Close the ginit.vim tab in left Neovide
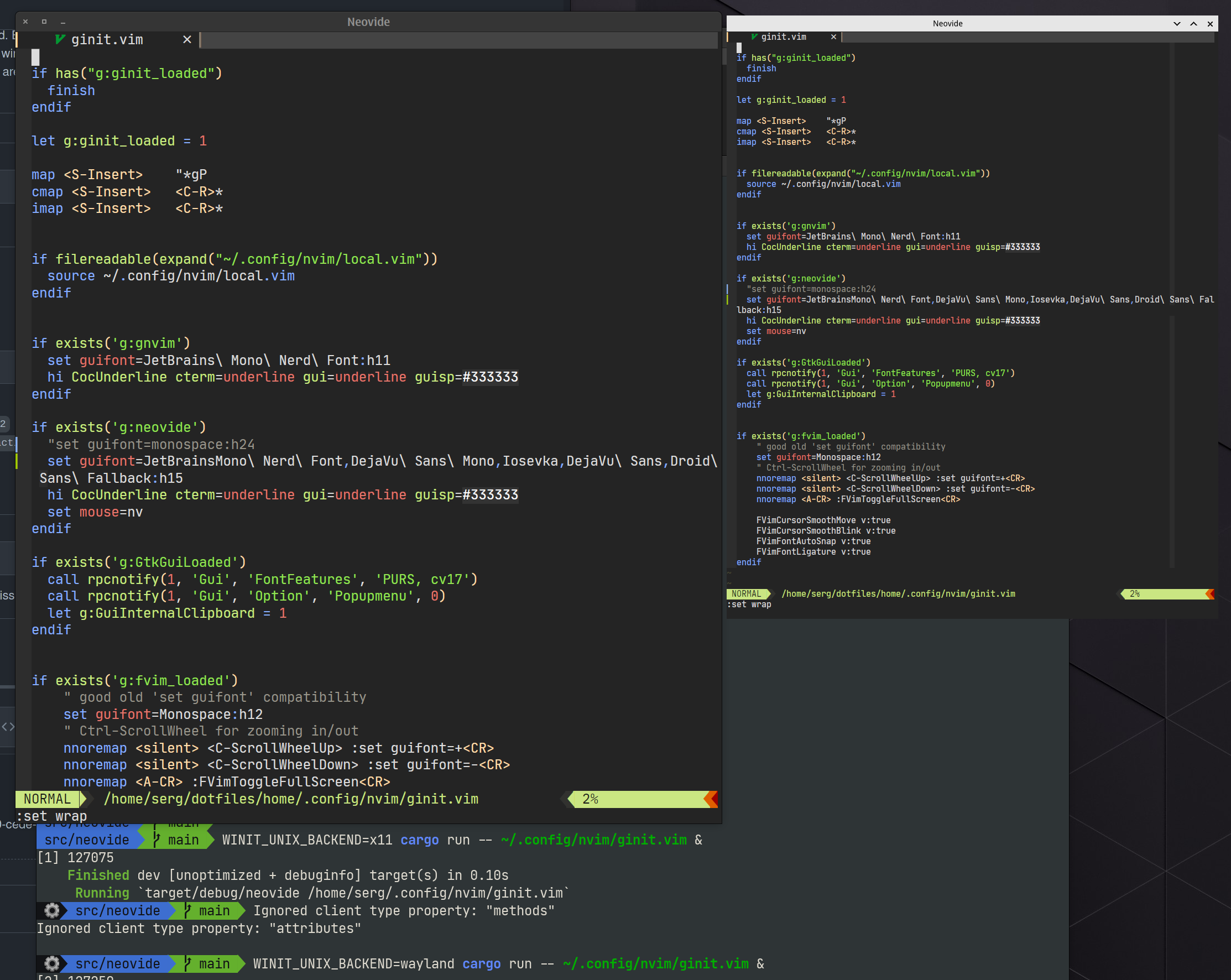The height and width of the screenshot is (980, 1231). pos(187,39)
